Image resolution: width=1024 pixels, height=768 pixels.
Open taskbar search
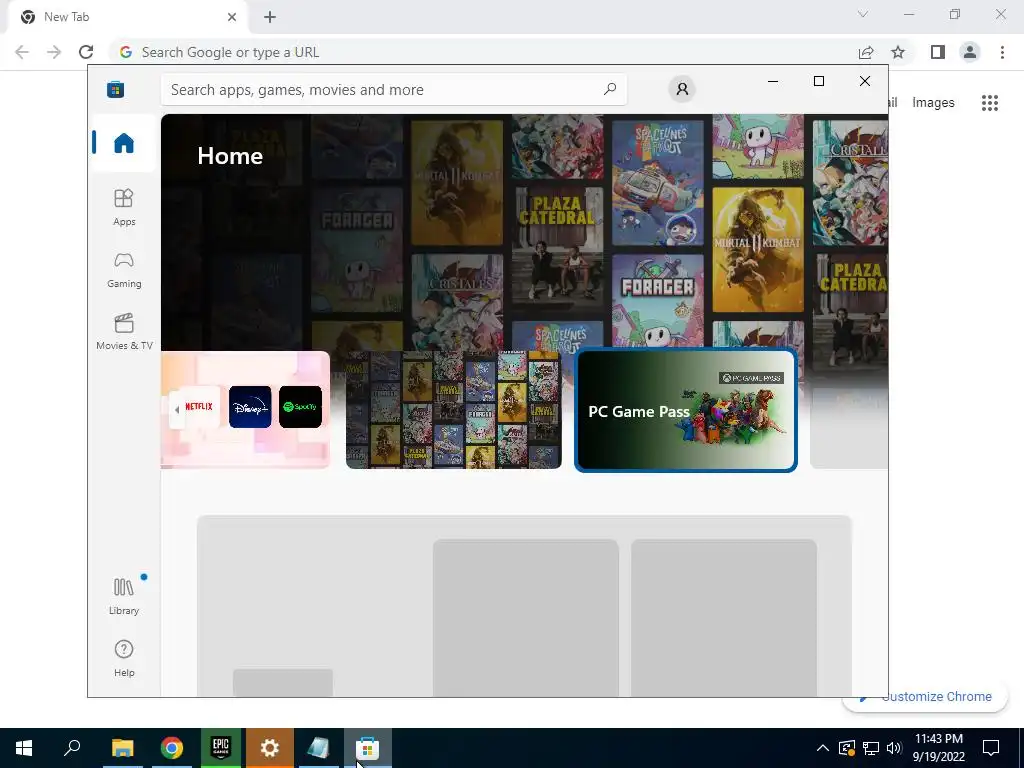click(x=72, y=748)
